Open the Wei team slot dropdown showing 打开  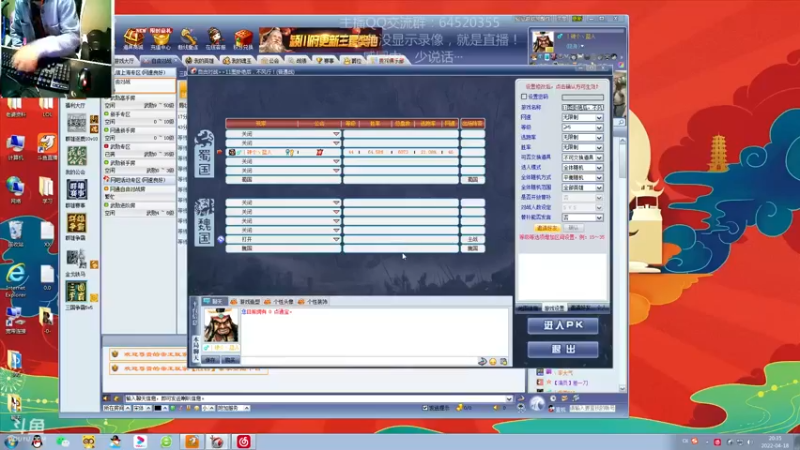336,239
